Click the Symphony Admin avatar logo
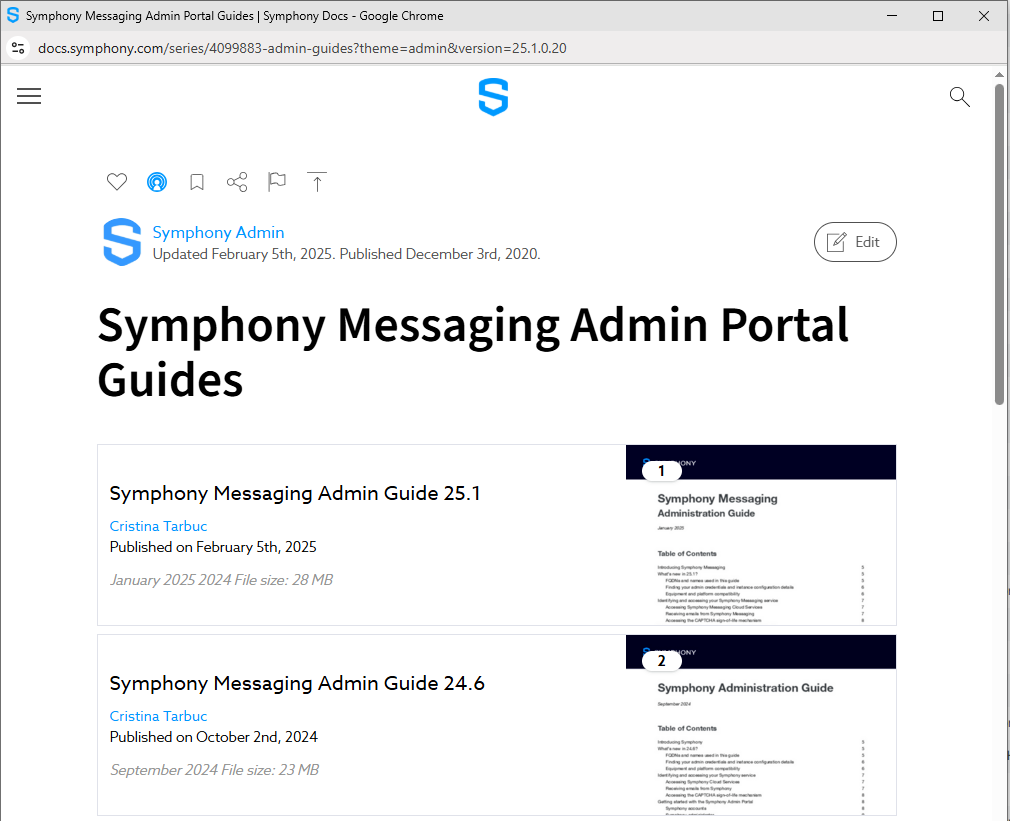Screen dimensions: 1010x821 pyautogui.click(x=122, y=242)
